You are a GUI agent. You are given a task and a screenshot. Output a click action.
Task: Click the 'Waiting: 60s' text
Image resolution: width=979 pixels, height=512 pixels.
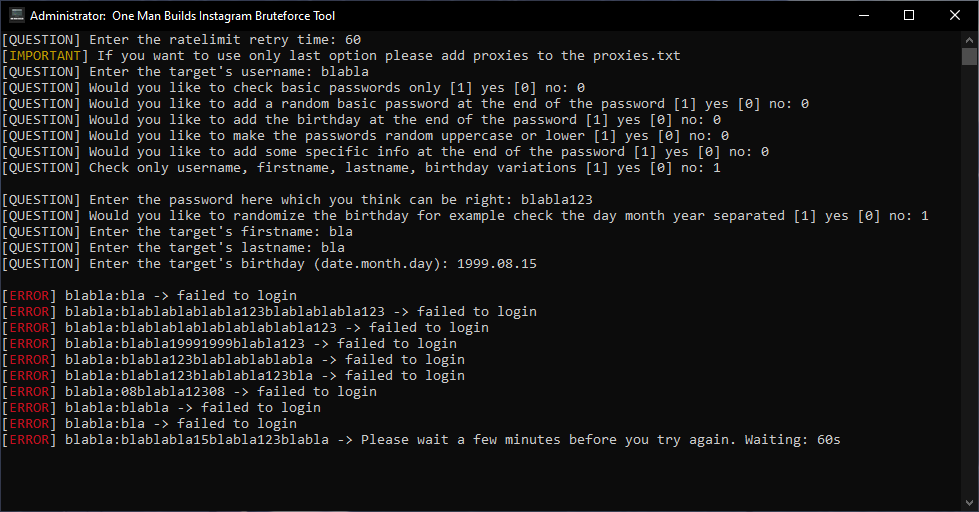[792, 440]
